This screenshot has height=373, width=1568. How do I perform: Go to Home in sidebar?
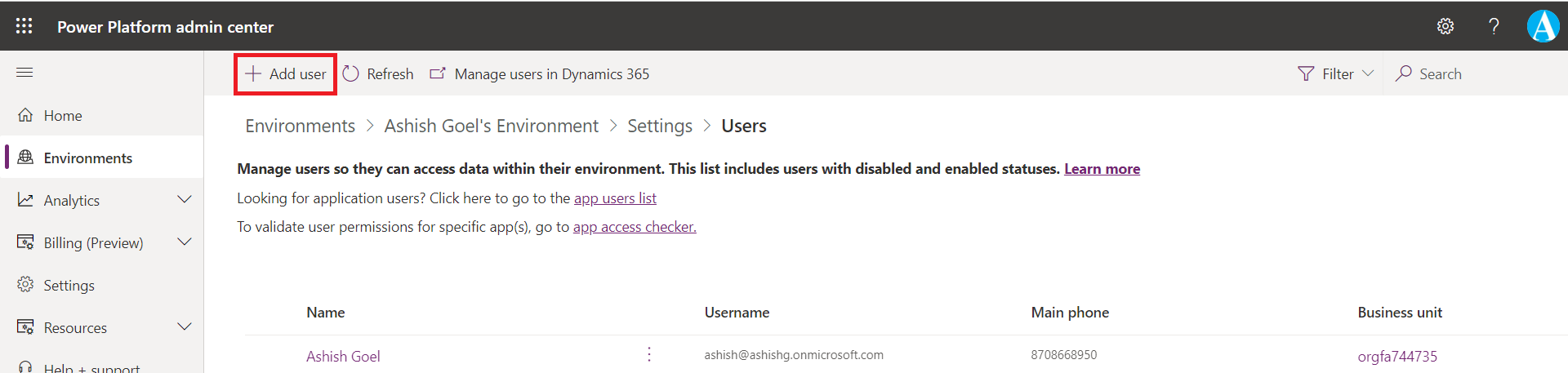63,116
